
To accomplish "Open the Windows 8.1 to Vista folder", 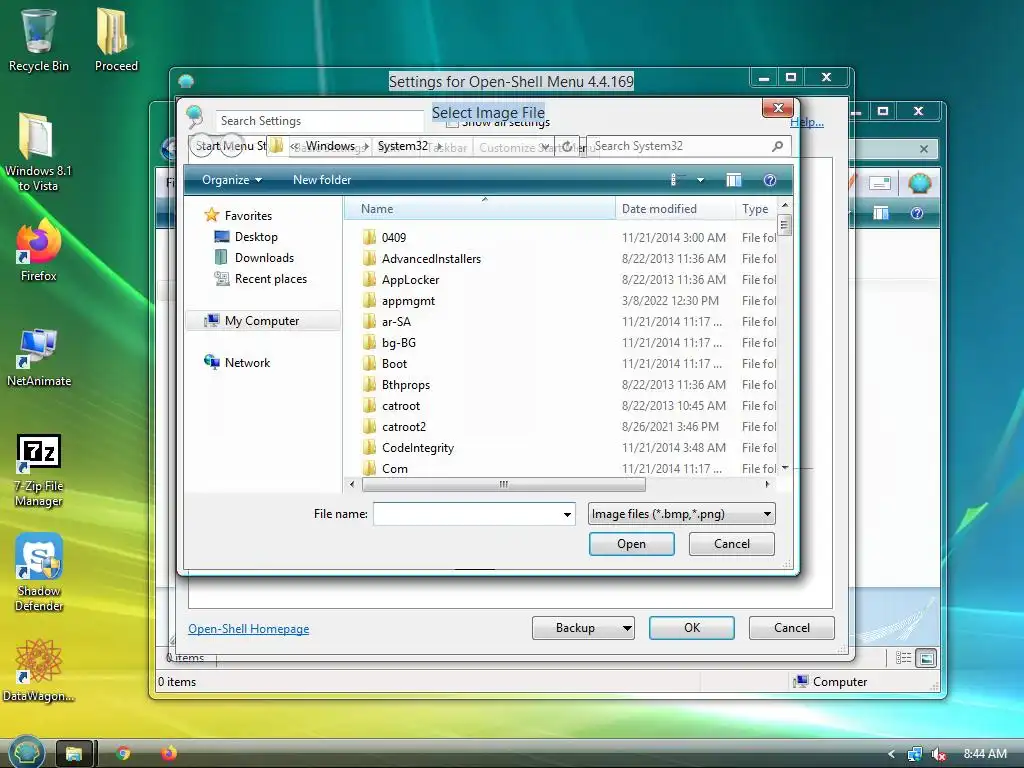I will 38,152.
